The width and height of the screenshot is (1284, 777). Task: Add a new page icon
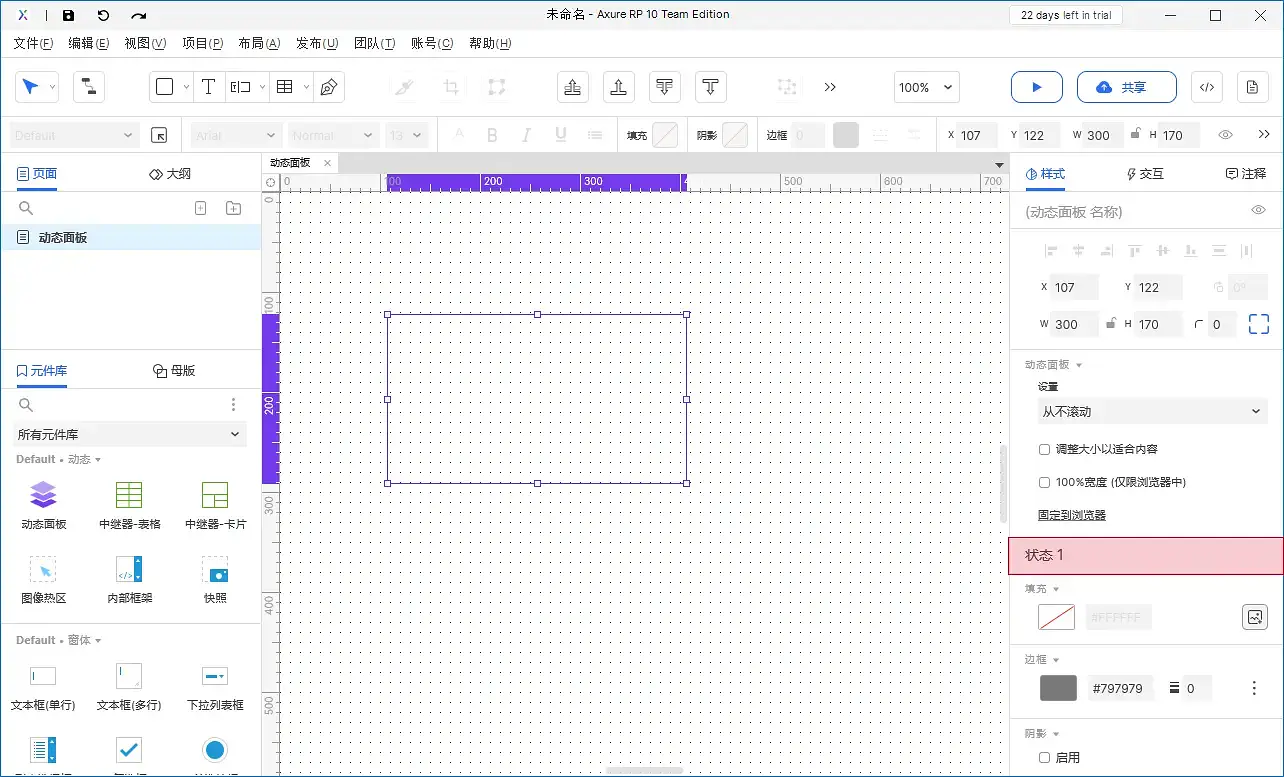click(200, 208)
